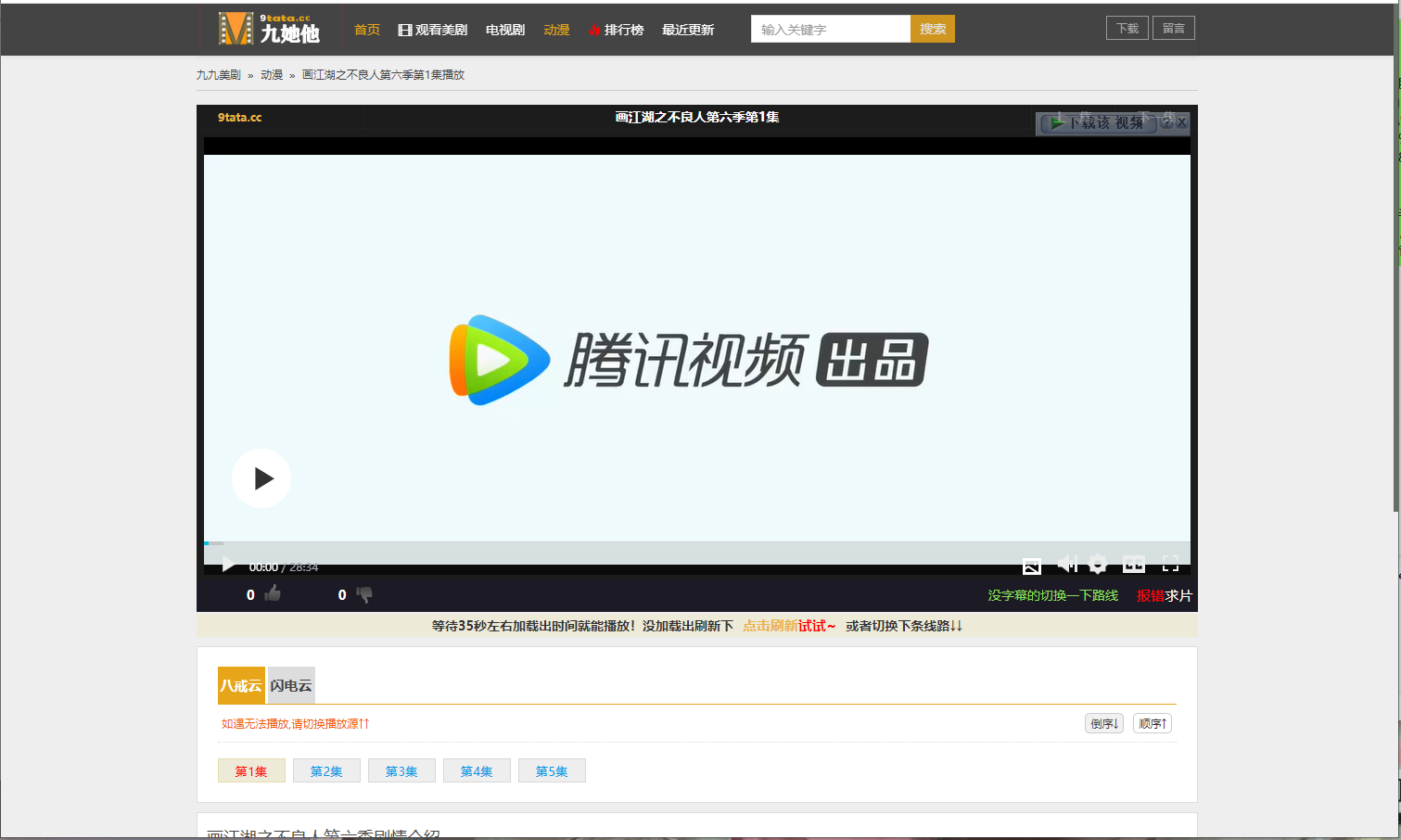Click the 下载该视频 download overlay button
The height and width of the screenshot is (840, 1401).
click(x=1099, y=123)
